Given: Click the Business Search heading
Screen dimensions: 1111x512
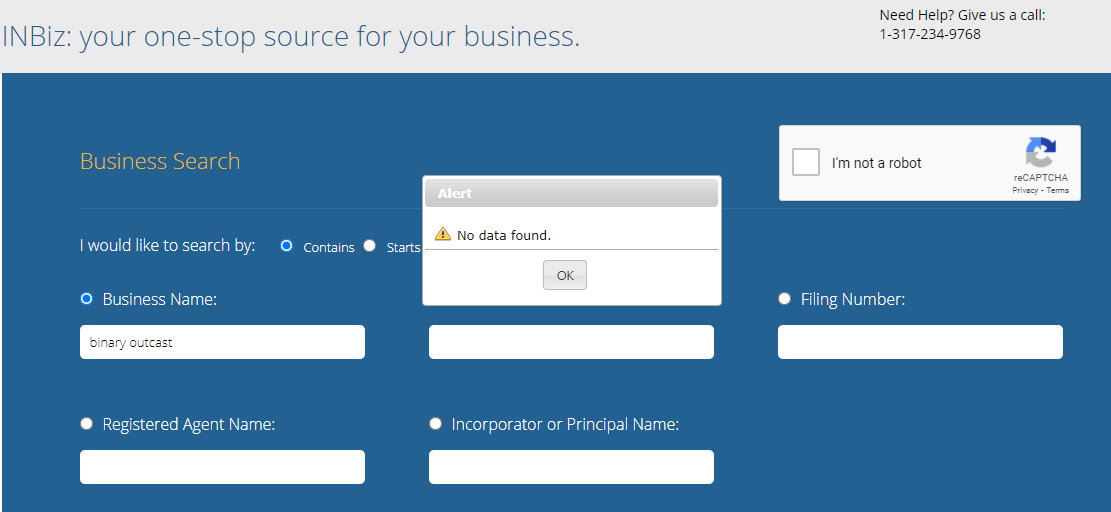Looking at the screenshot, I should [160, 161].
